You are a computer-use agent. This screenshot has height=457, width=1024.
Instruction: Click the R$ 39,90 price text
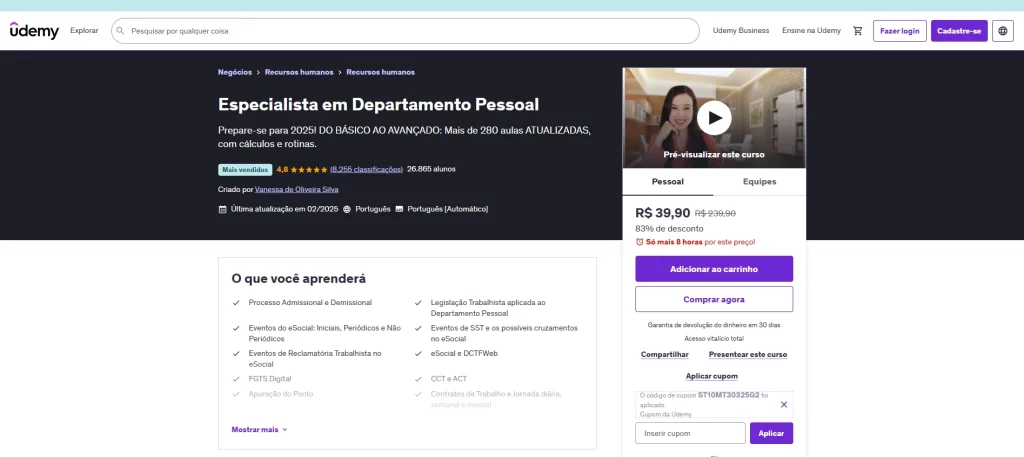pos(662,213)
